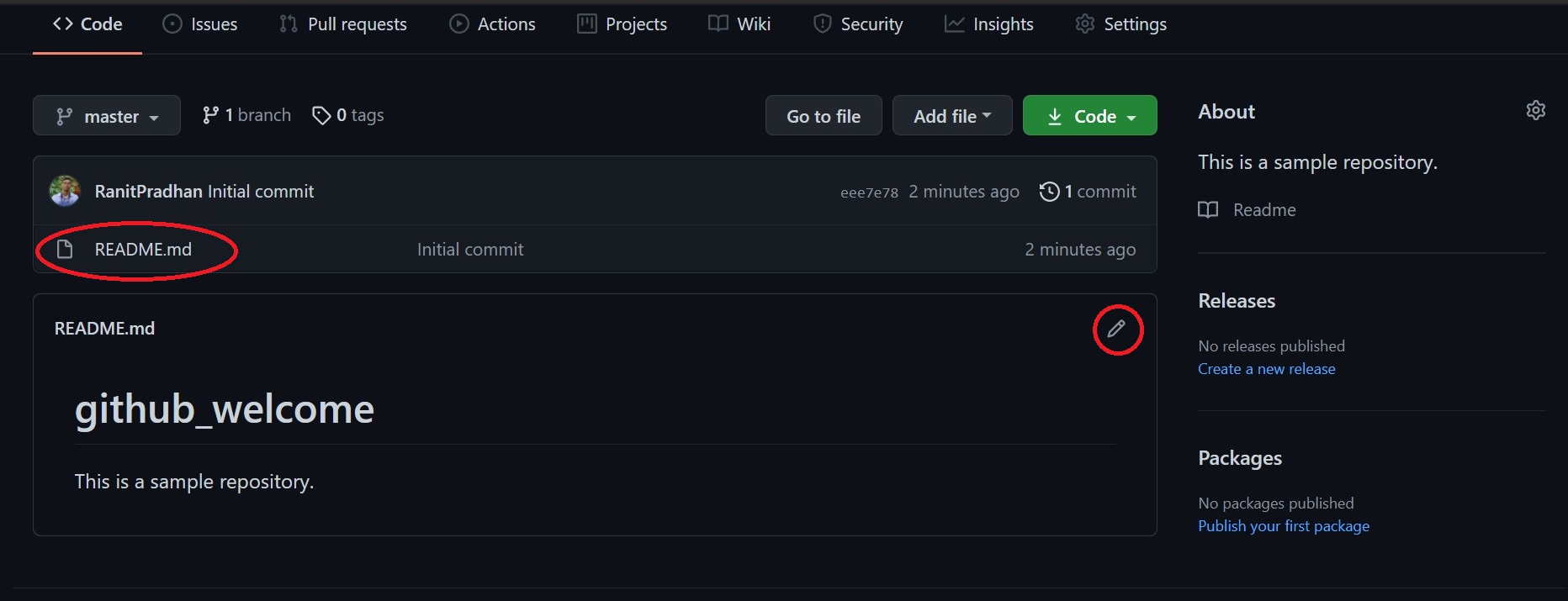The image size is (1568, 601).
Task: Open RanitPradhan profile link
Action: coord(148,192)
